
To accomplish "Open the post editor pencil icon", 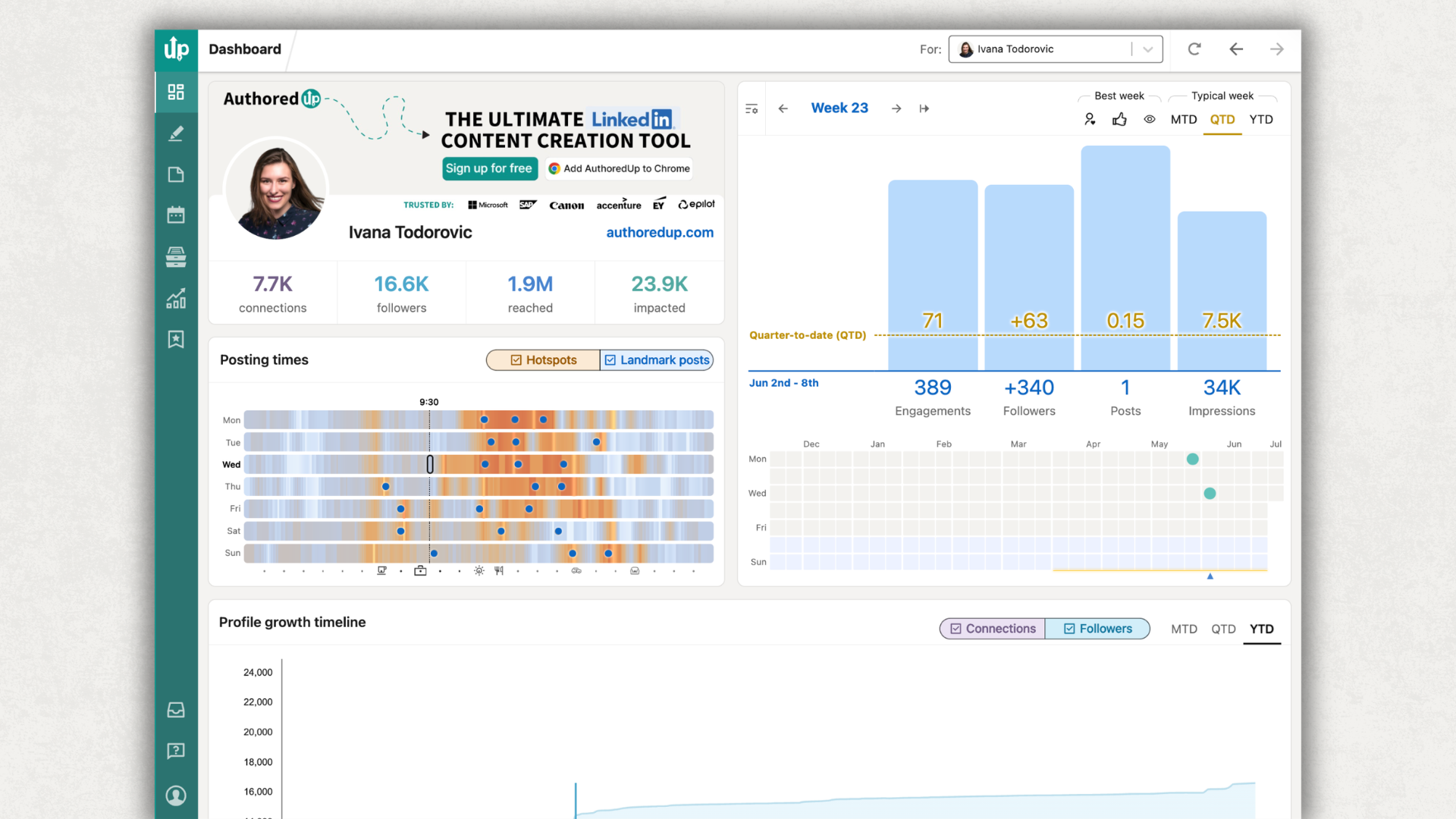I will tap(176, 133).
